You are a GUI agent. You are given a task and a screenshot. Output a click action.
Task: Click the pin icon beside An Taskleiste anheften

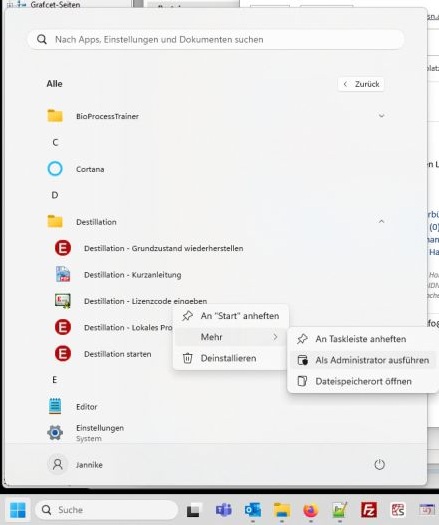[302, 339]
